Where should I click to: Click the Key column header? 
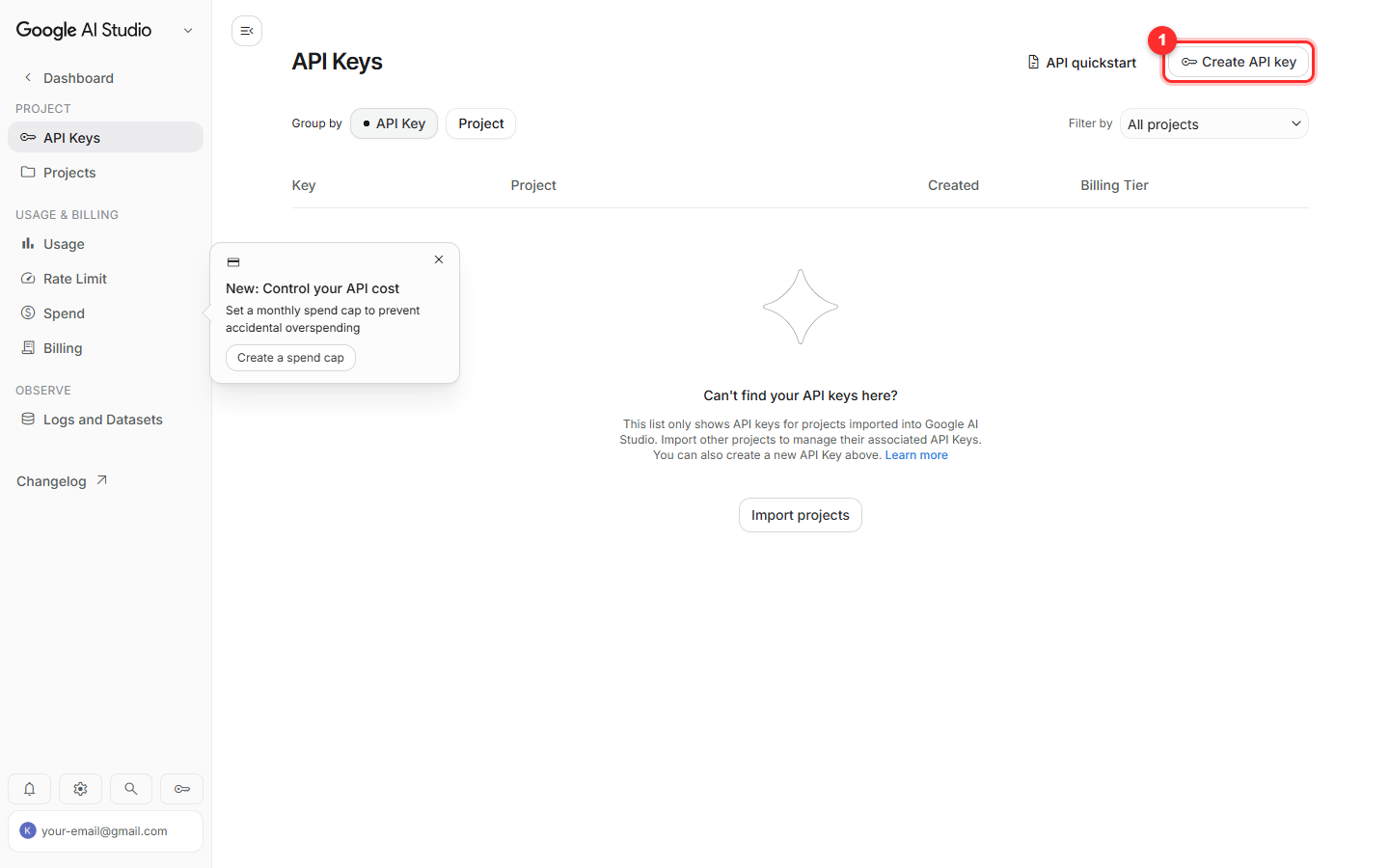[304, 185]
